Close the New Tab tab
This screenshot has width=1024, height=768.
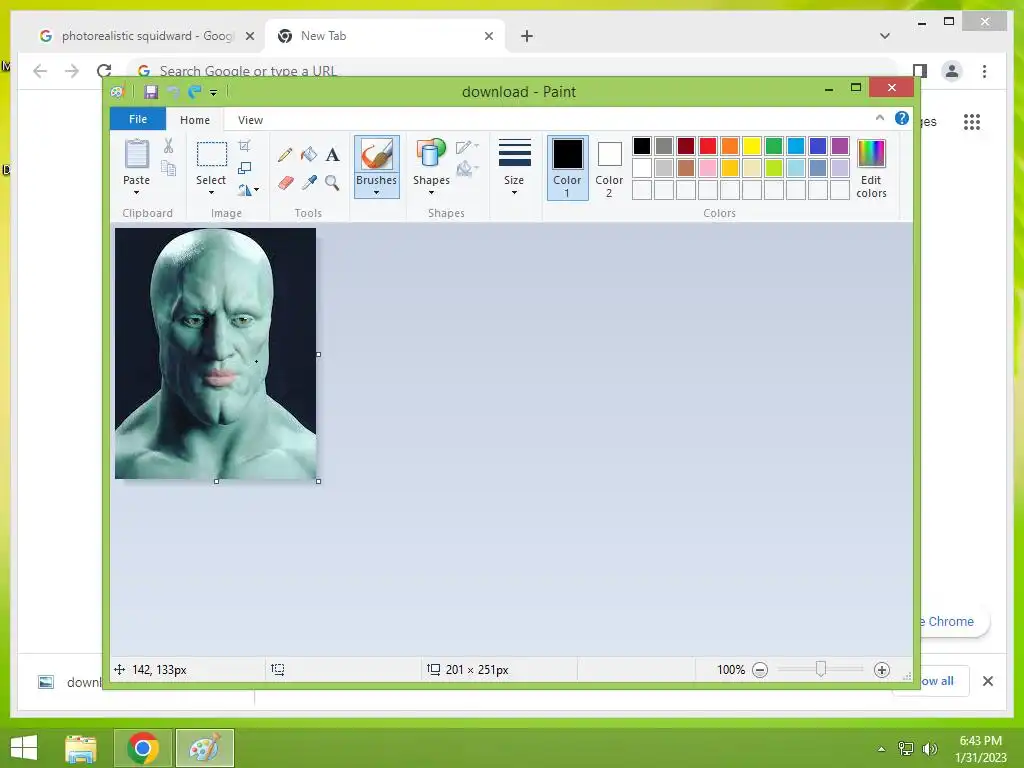tap(489, 36)
